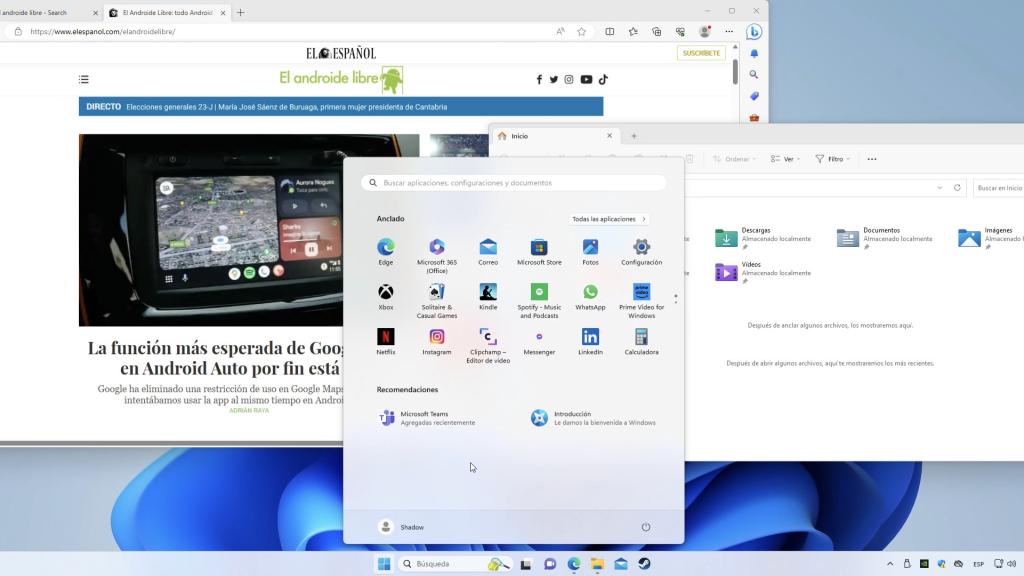This screenshot has height=576, width=1024.
Task: Open the Instagram app
Action: pos(437,342)
